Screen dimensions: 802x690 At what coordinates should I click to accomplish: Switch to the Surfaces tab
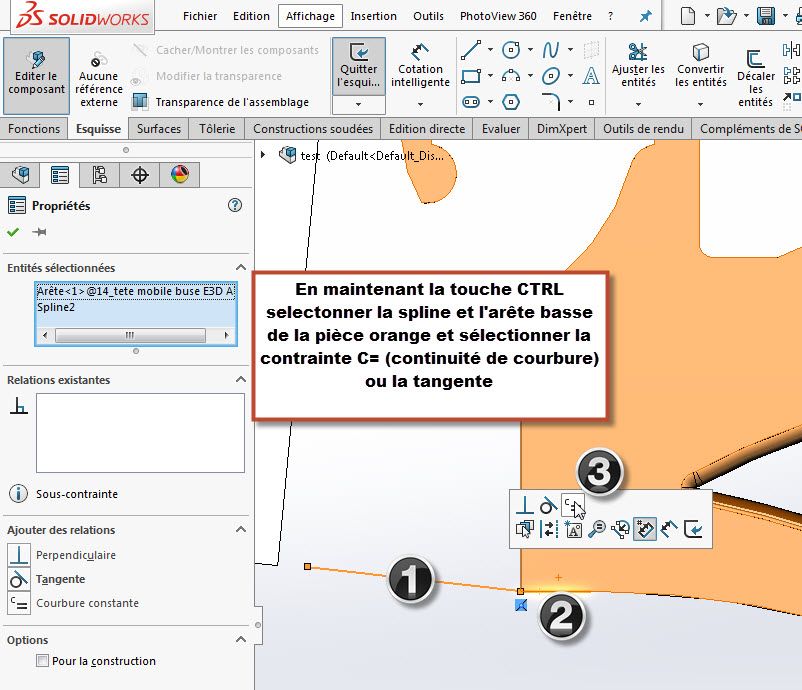159,128
